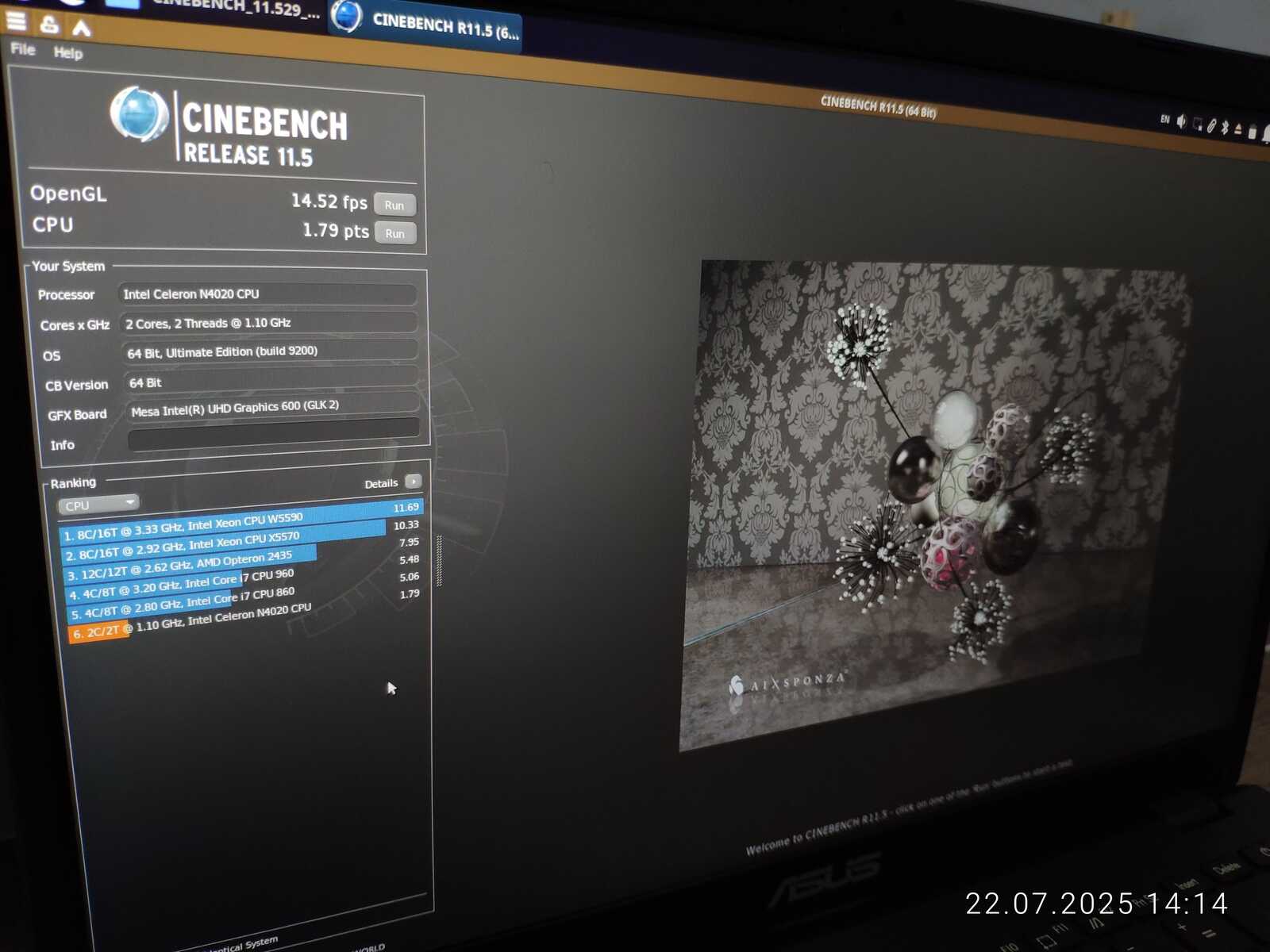This screenshot has width=1270, height=952.
Task: Click the panel splitter grip handle
Action: click(439, 561)
